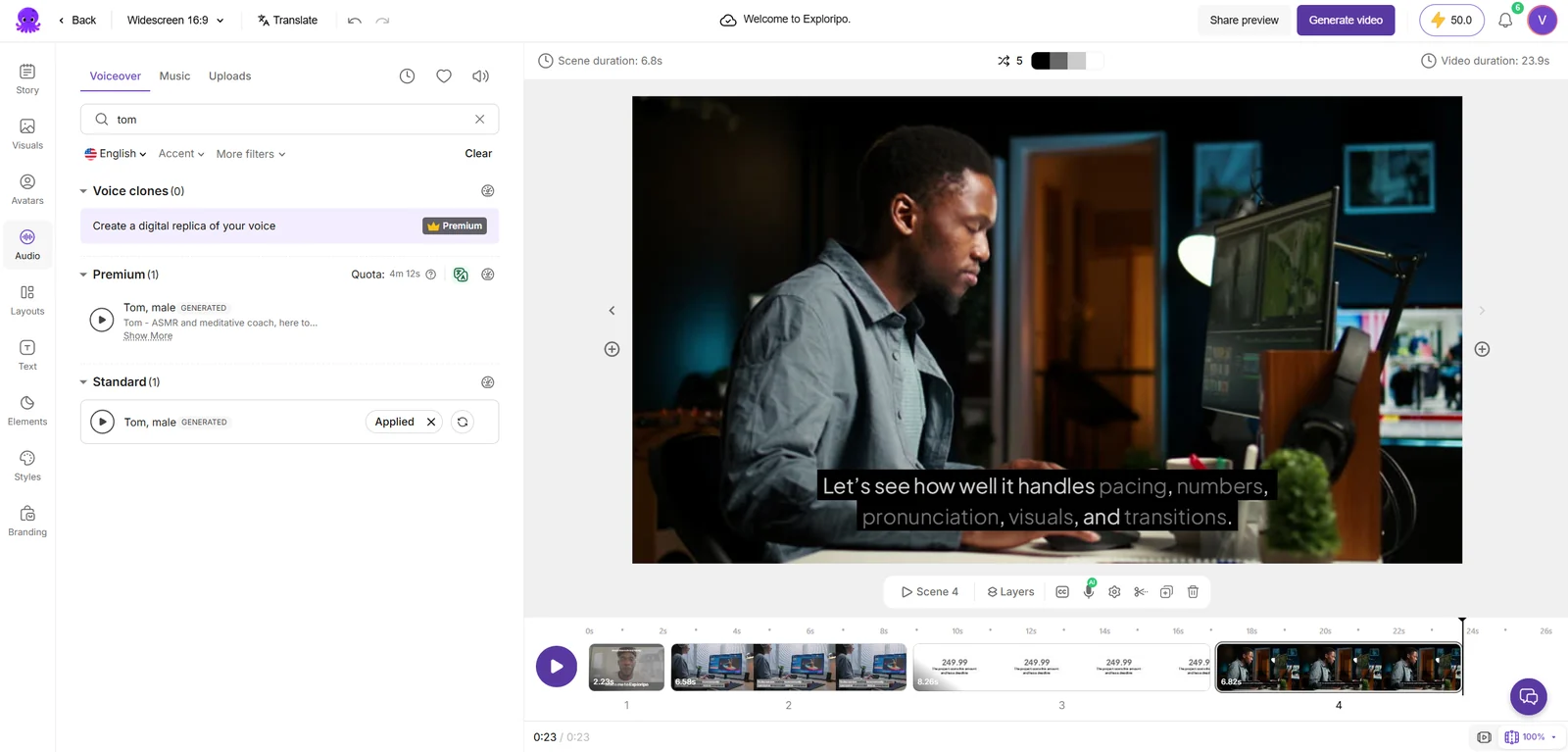Open the Widescreen 16:9 aspect ratio dropdown

coord(175,20)
